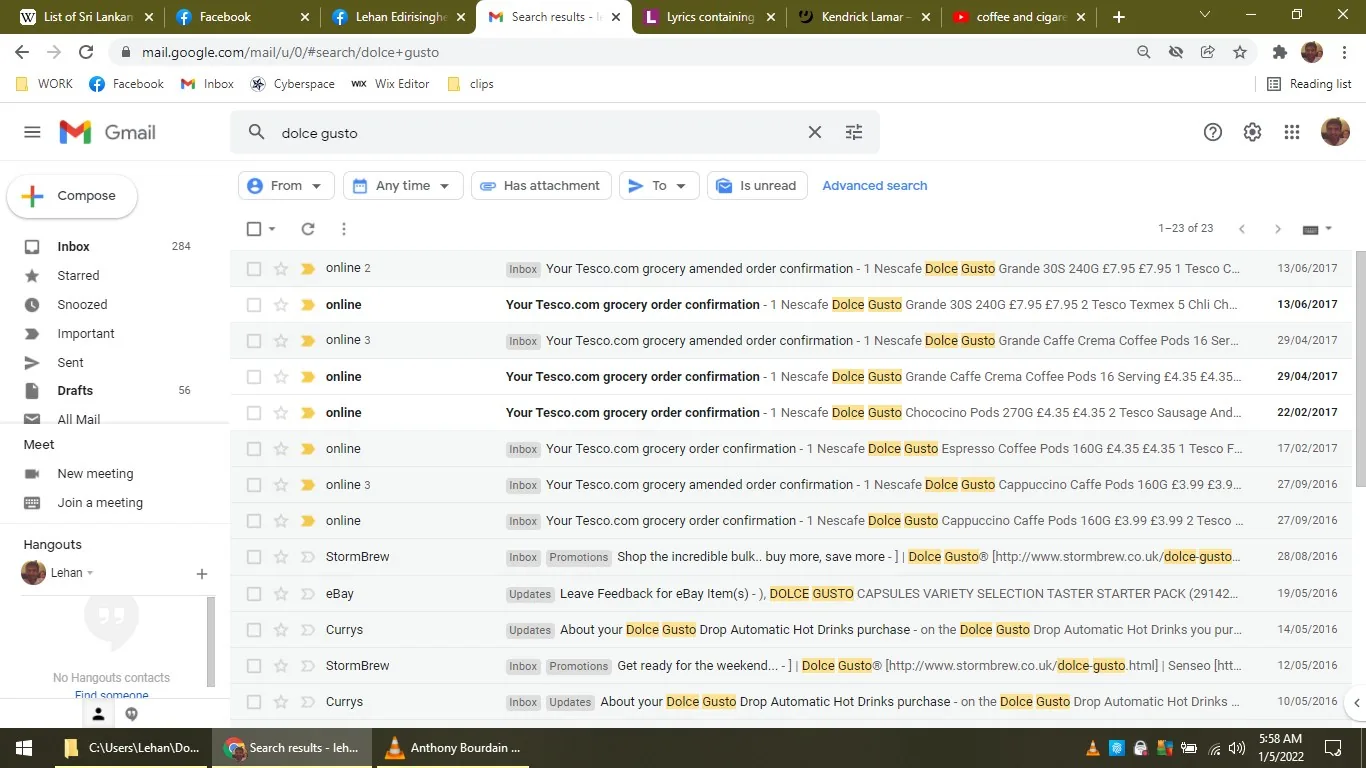Refresh the search results list
Screen dimensions: 1366x768
pos(307,228)
